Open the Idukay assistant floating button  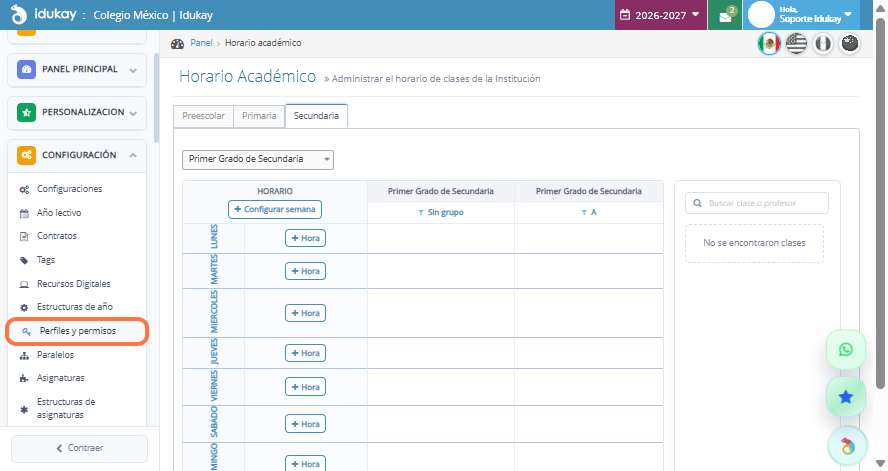[847, 446]
